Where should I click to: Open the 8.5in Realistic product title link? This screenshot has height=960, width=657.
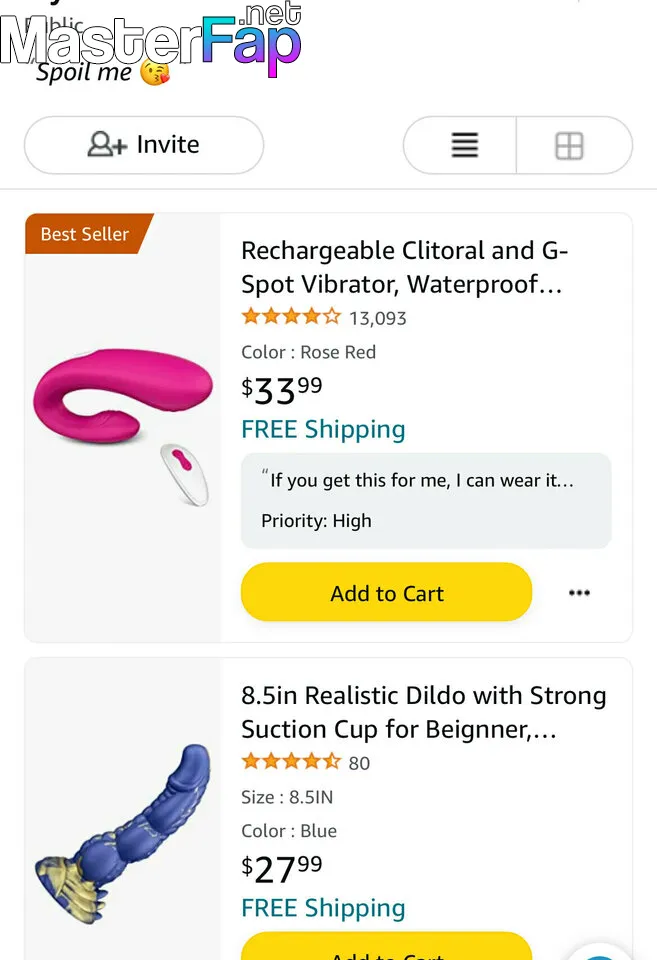pyautogui.click(x=423, y=712)
